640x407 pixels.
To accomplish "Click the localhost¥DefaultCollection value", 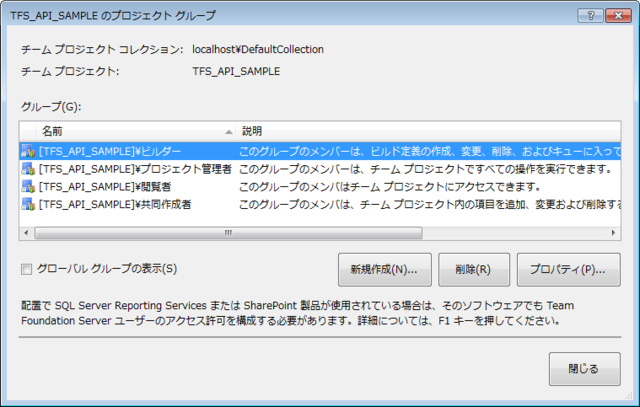I will (258, 49).
